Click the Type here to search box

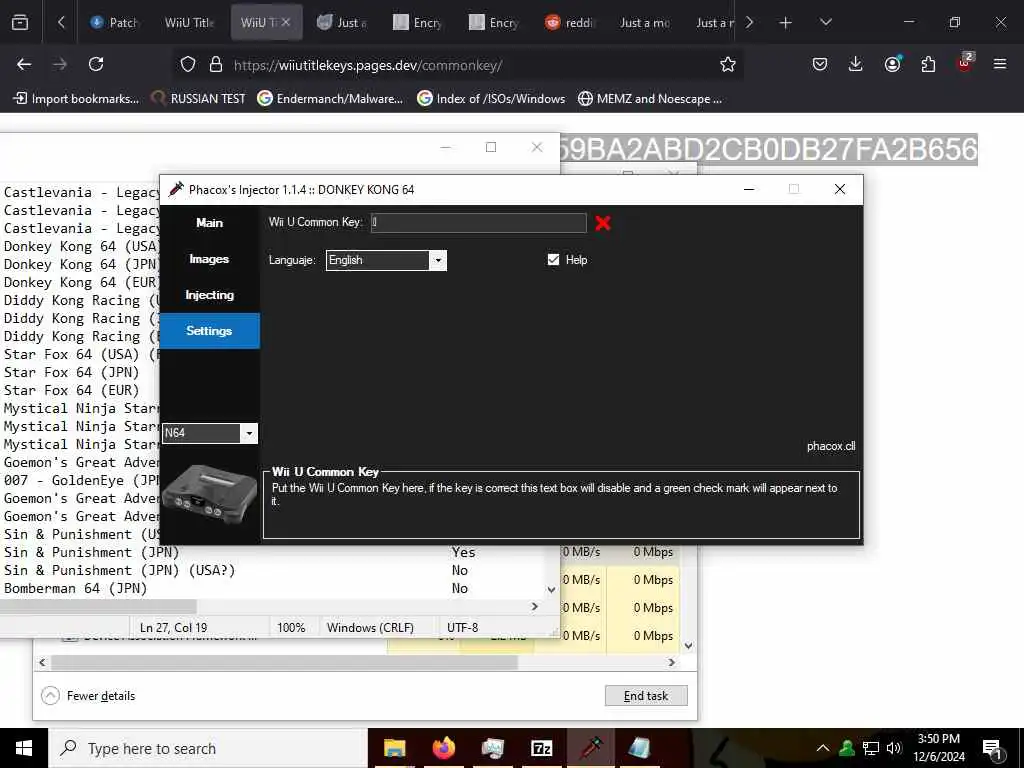coord(208,748)
